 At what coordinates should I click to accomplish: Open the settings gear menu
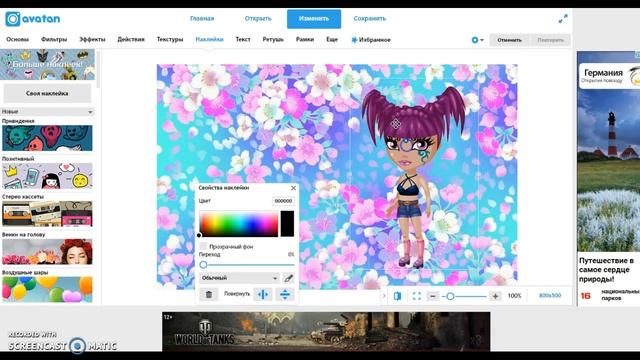coord(477,40)
